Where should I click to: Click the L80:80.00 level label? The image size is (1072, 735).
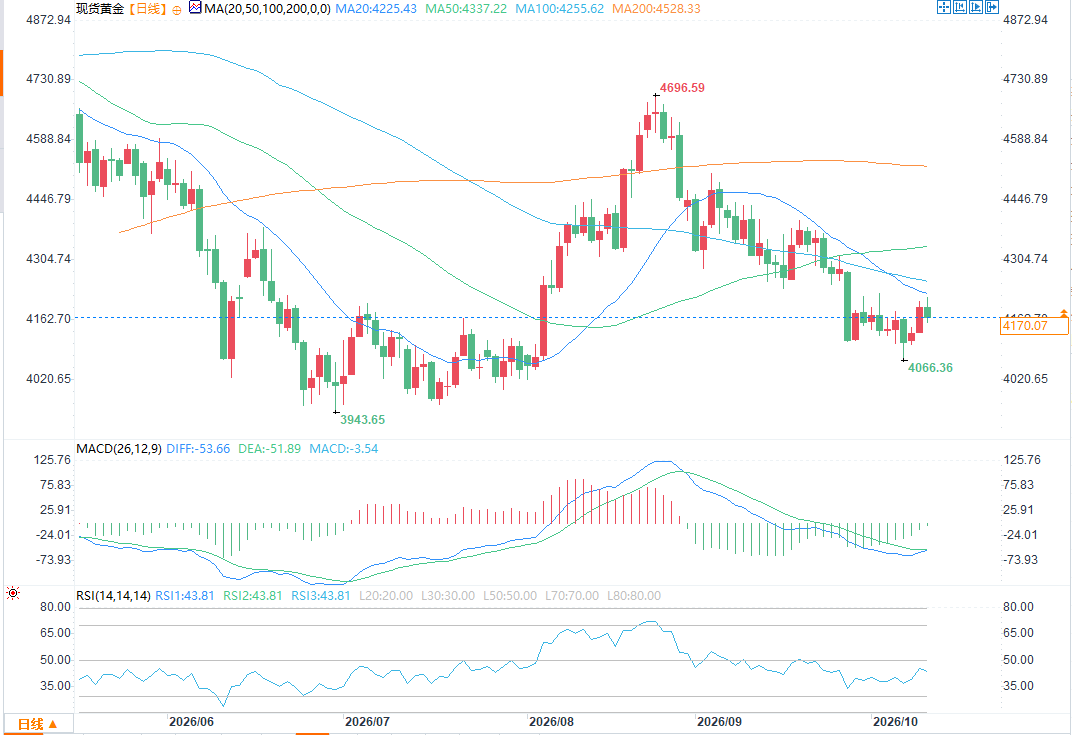[x=634, y=596]
